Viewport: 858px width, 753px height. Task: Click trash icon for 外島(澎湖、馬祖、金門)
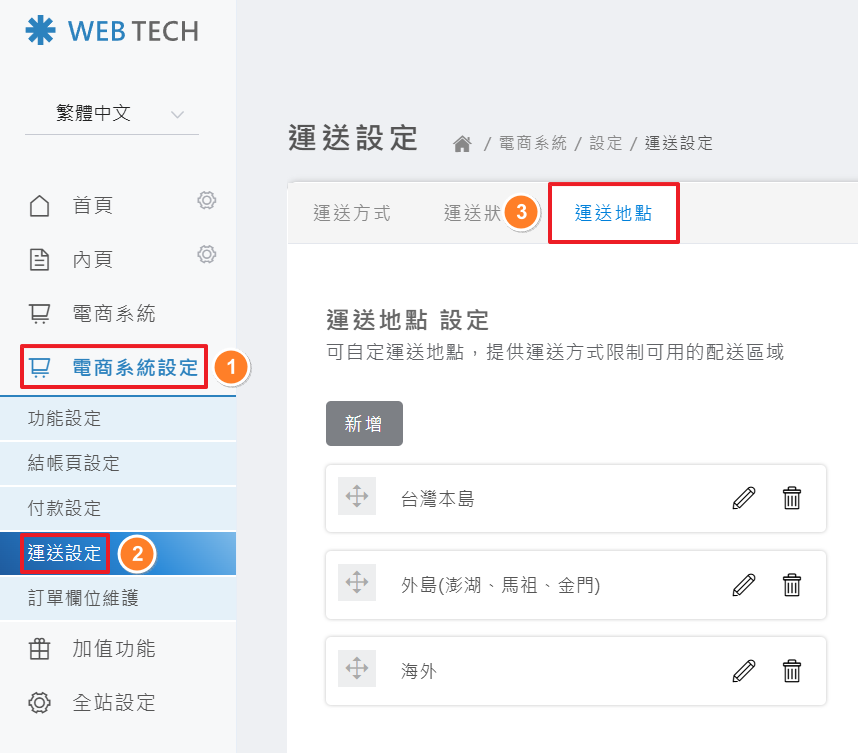point(792,584)
